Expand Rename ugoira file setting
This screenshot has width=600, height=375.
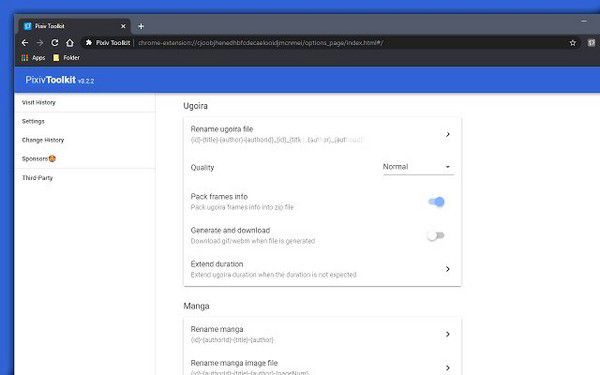tap(322, 134)
